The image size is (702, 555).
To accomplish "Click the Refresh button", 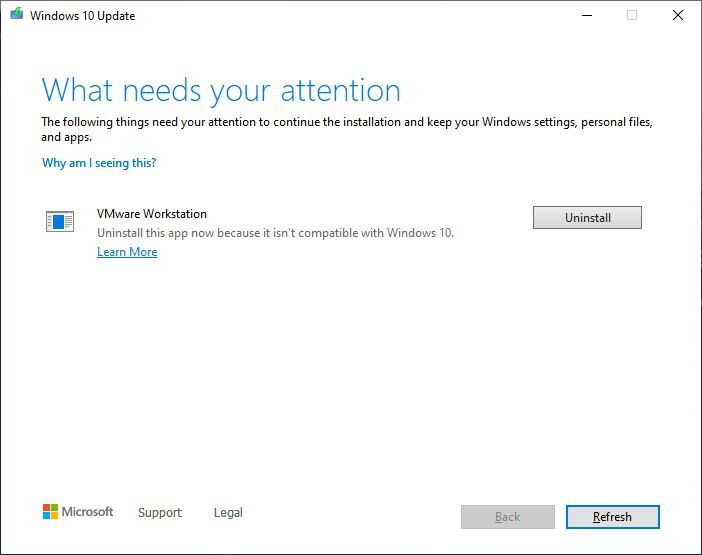I will coord(612,517).
